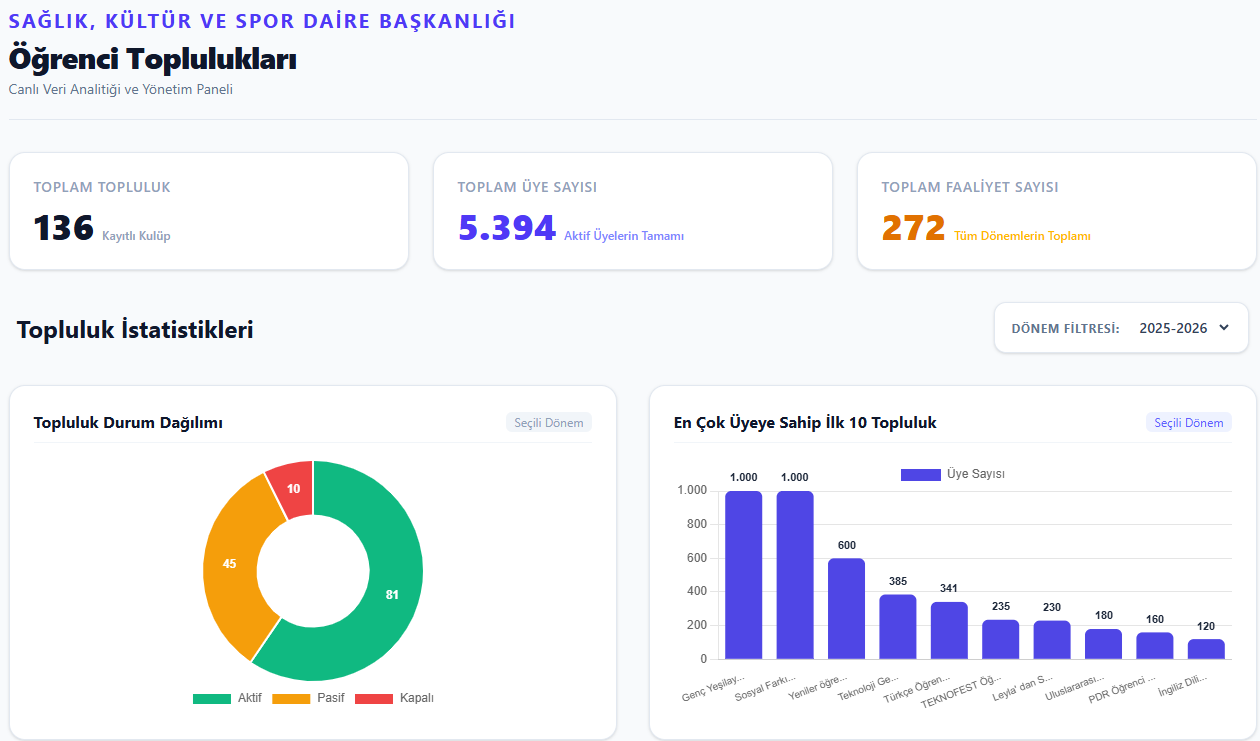Click the red Kapalı donut segment

point(292,488)
